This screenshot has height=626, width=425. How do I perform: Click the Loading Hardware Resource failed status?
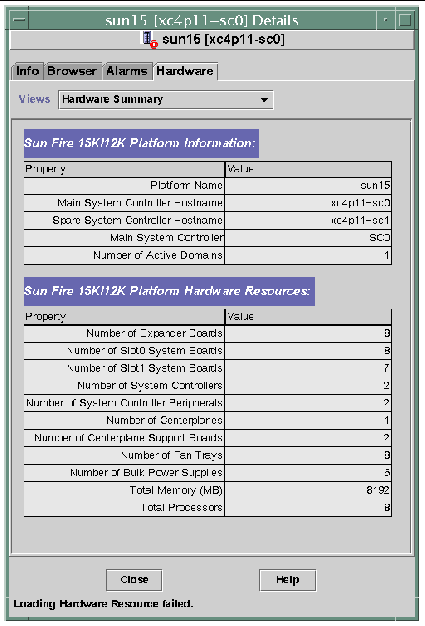coord(103,604)
